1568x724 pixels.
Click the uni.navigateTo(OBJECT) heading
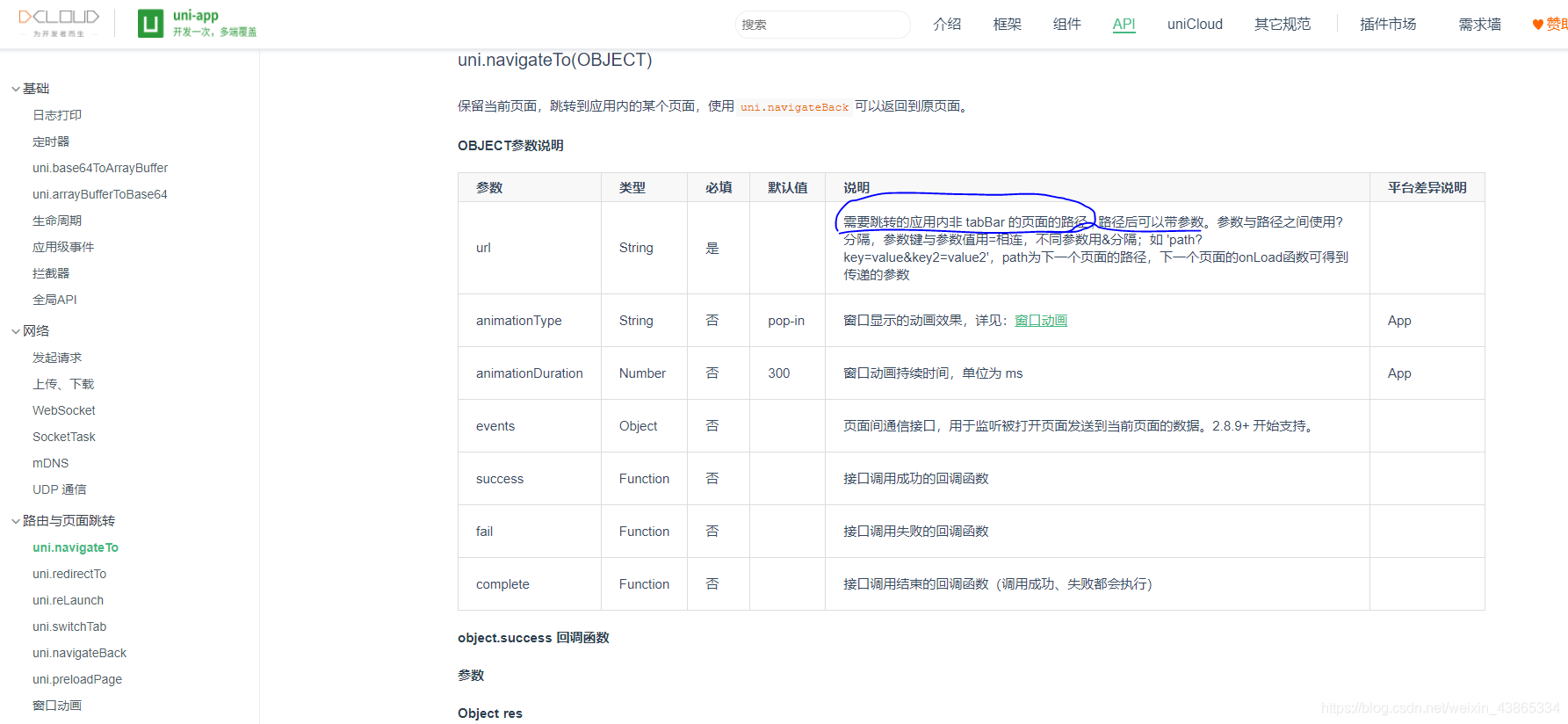click(555, 60)
